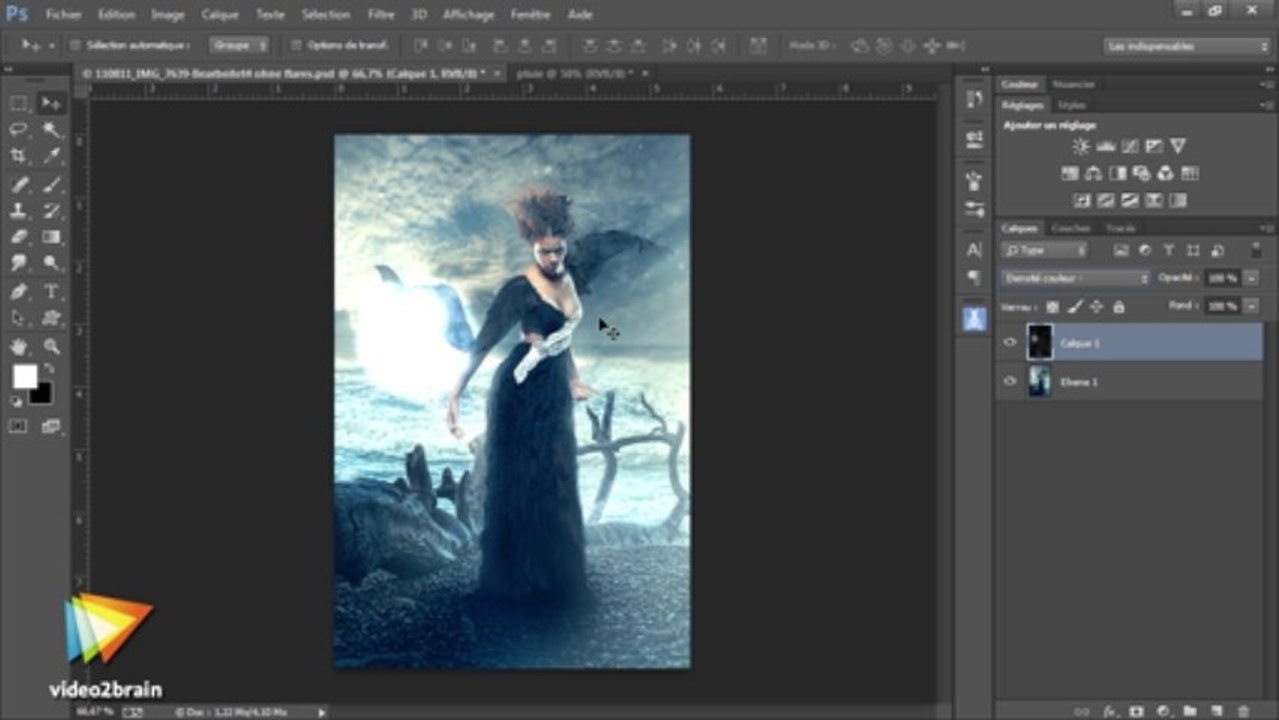Add a Color Balance adjustment
This screenshot has width=1279, height=720.
(1094, 174)
